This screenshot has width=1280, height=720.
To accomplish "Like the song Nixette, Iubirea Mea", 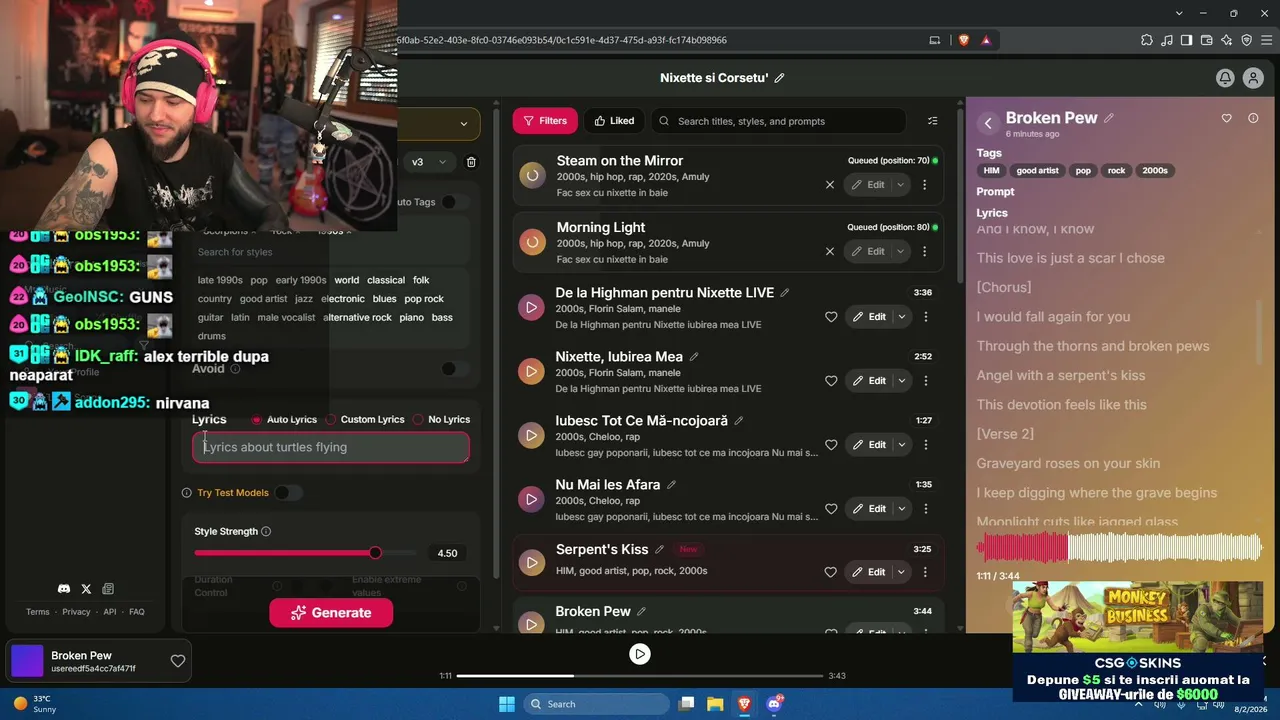I will click(831, 381).
